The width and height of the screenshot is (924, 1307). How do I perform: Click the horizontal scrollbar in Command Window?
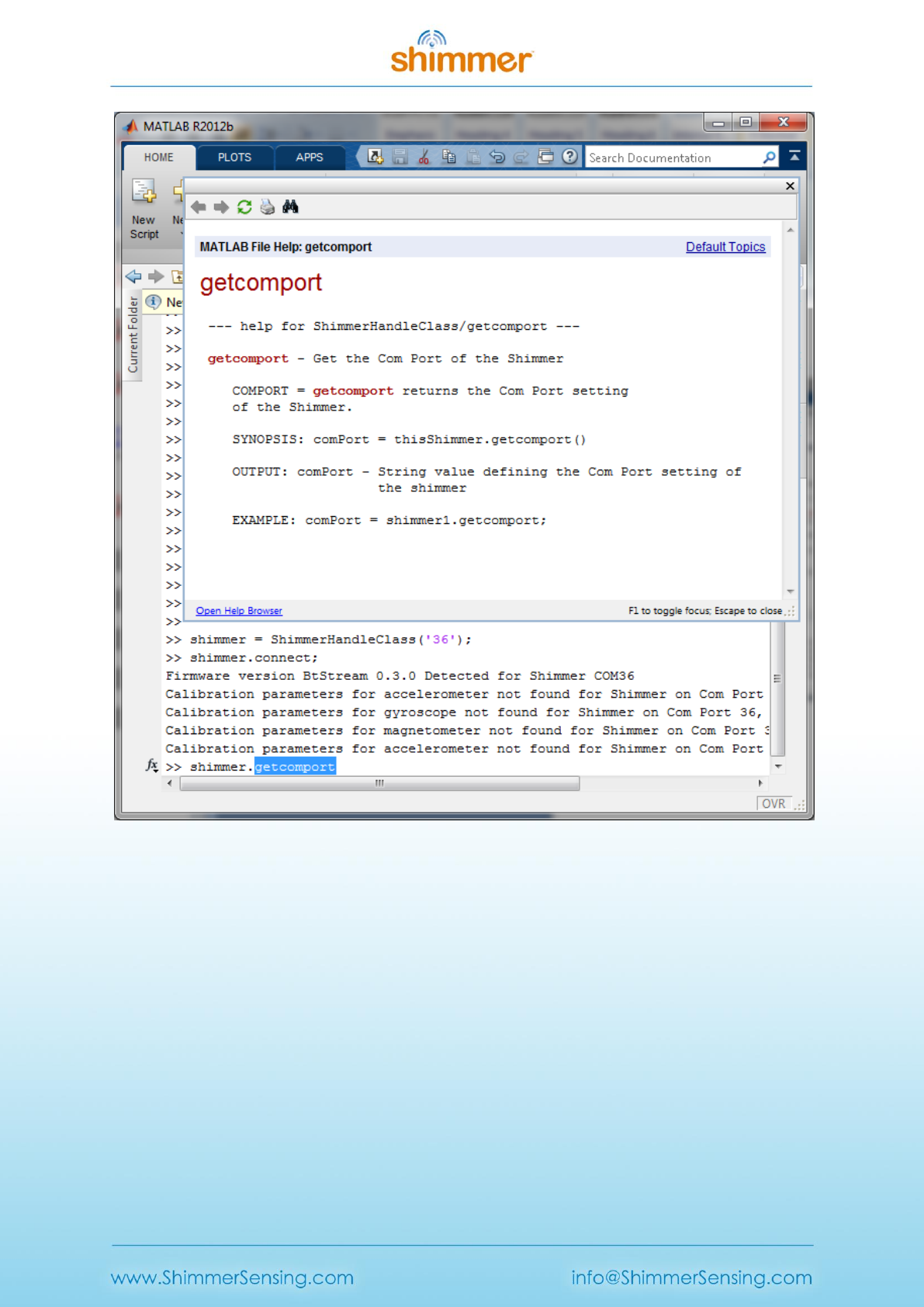click(380, 783)
